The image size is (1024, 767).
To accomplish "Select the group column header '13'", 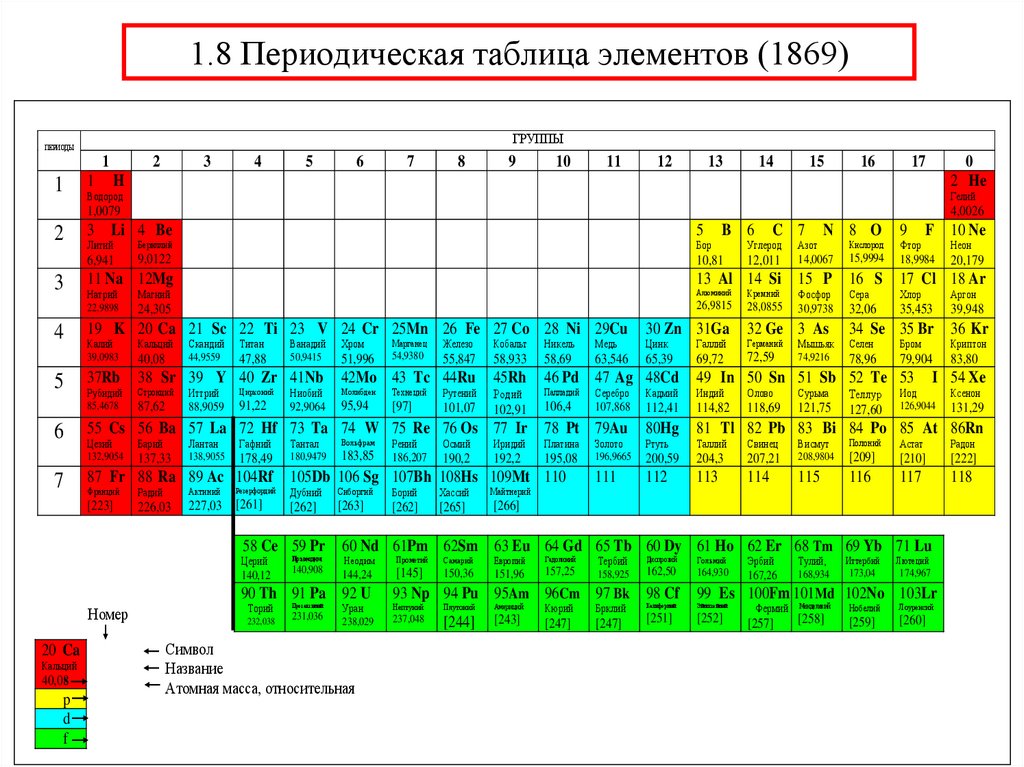I will coord(715,161).
